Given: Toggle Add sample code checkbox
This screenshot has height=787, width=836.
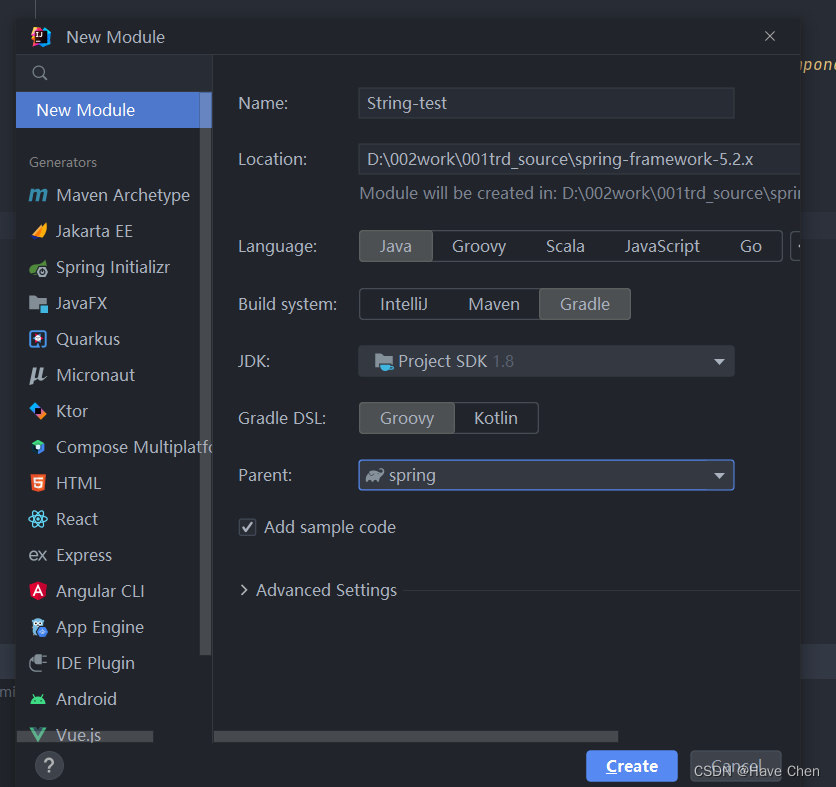Looking at the screenshot, I should (247, 527).
